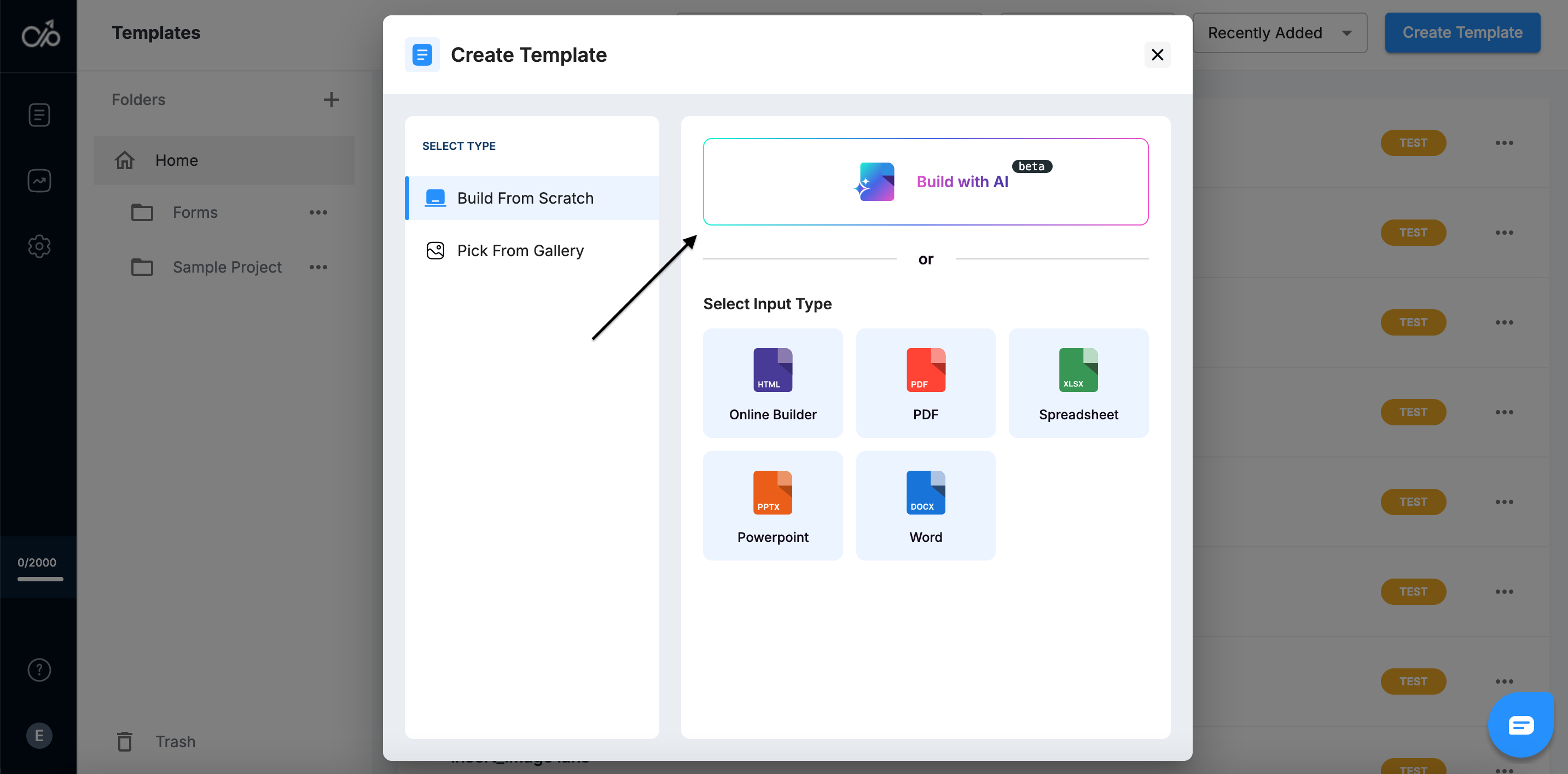Click the help question mark icon

pos(39,670)
